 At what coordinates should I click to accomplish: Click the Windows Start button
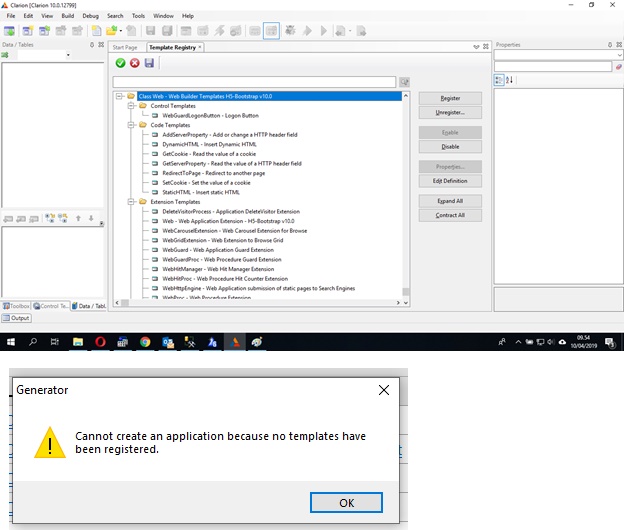click(x=10, y=342)
